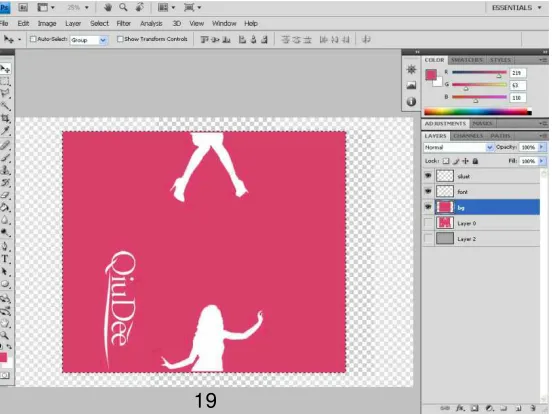Viewport: 552px width, 414px height.
Task: Select the Magic Wand tool
Action: [5, 106]
